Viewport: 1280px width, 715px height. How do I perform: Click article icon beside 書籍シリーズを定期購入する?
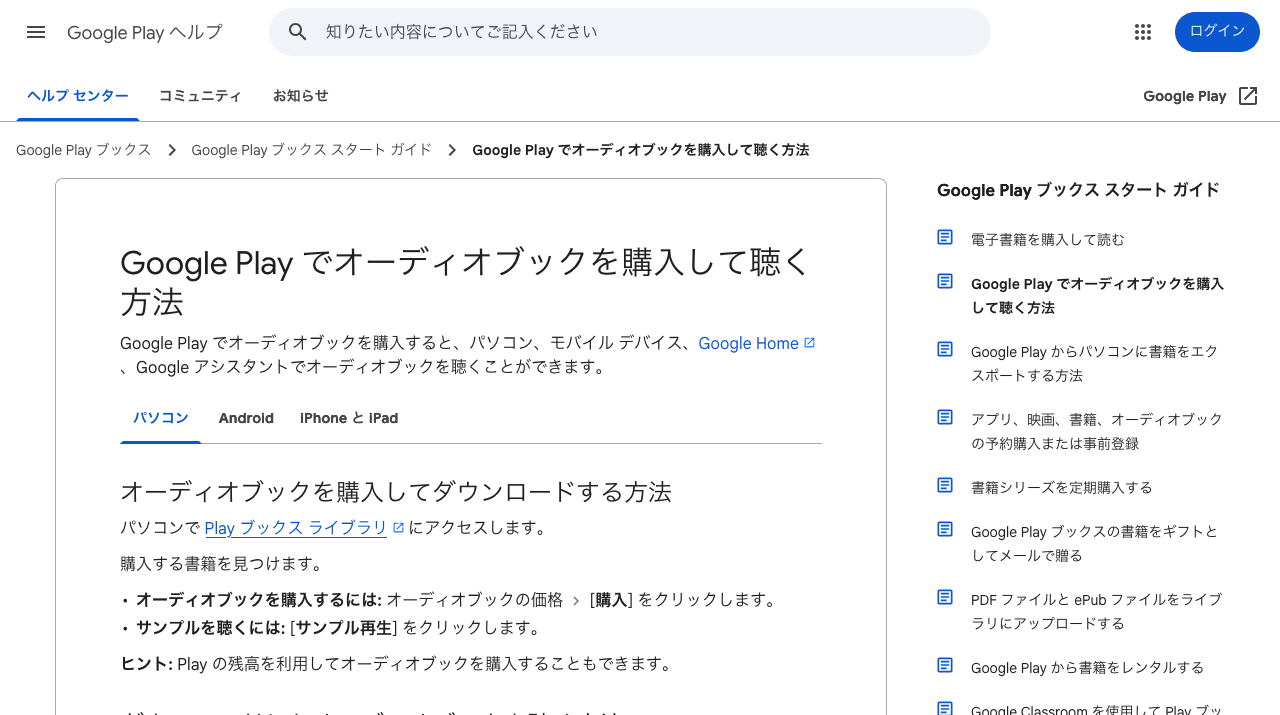pos(945,485)
